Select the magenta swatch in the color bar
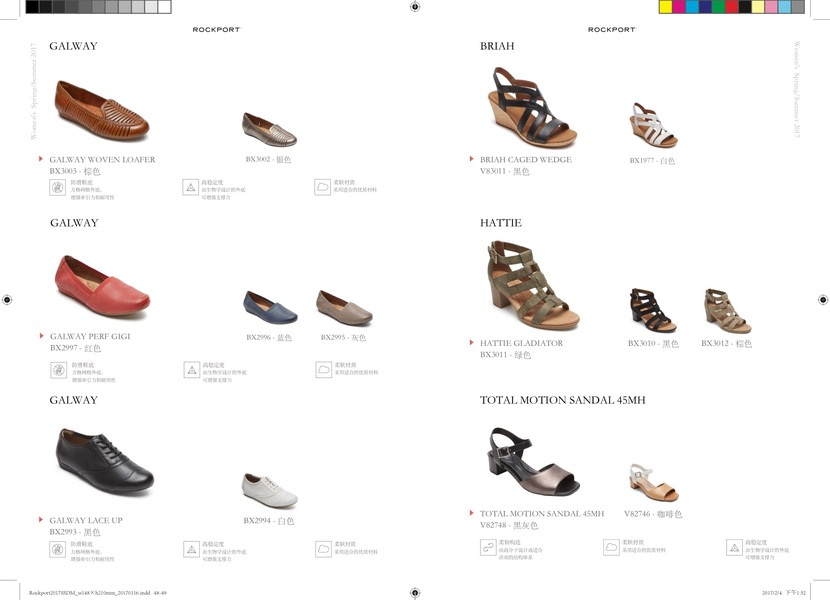830x600 pixels. tap(679, 7)
